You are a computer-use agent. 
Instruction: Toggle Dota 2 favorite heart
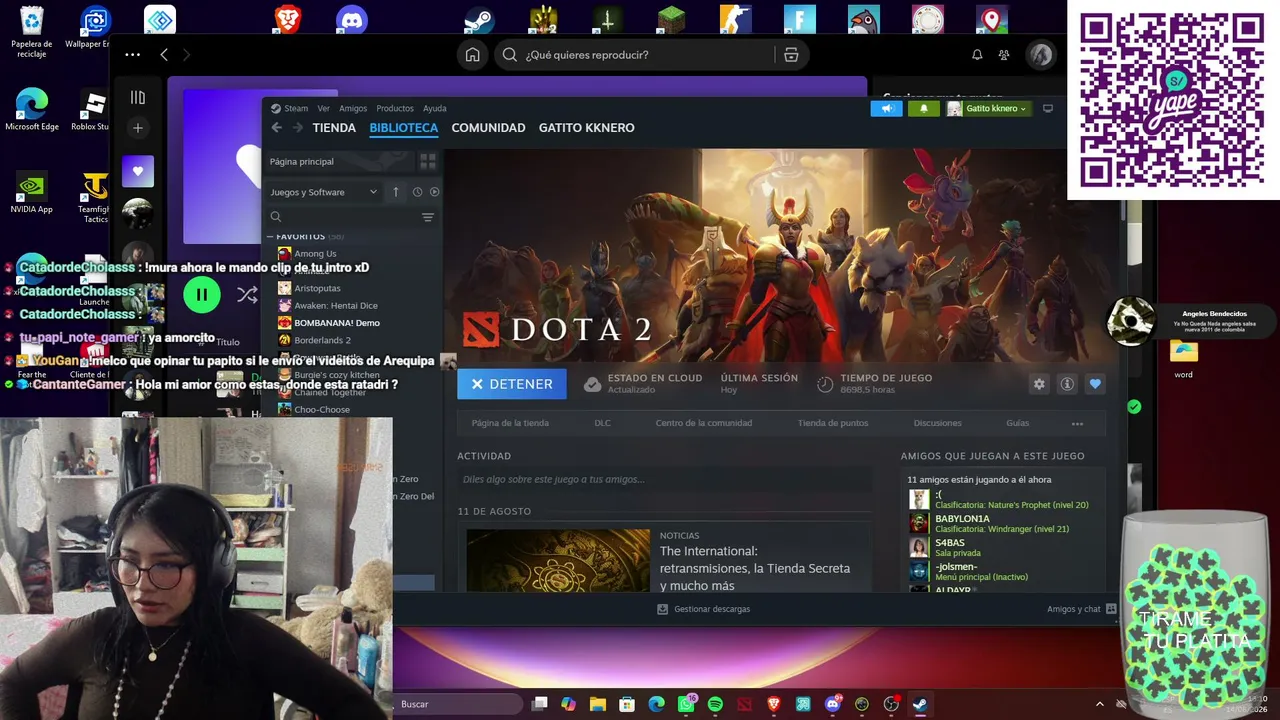1095,384
